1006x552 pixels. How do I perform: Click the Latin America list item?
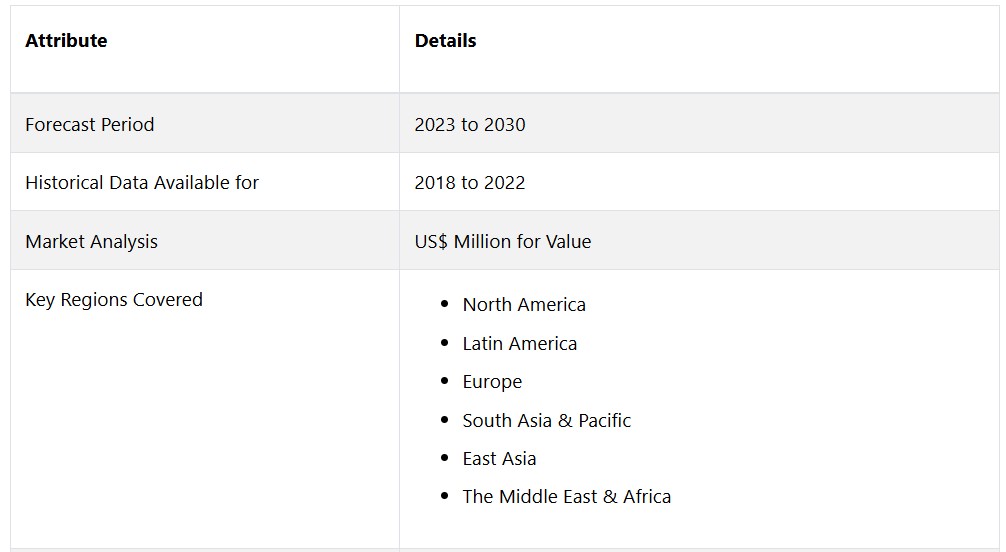[520, 344]
